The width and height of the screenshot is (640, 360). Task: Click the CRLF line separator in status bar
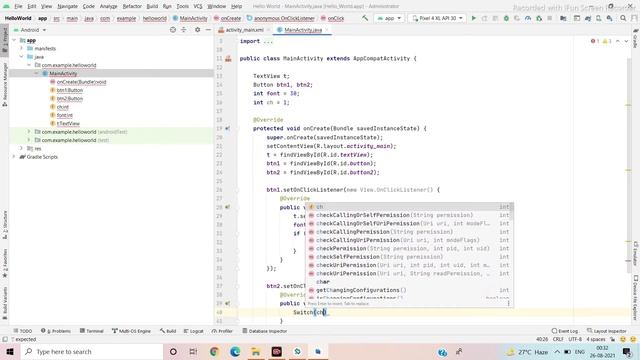558,339
